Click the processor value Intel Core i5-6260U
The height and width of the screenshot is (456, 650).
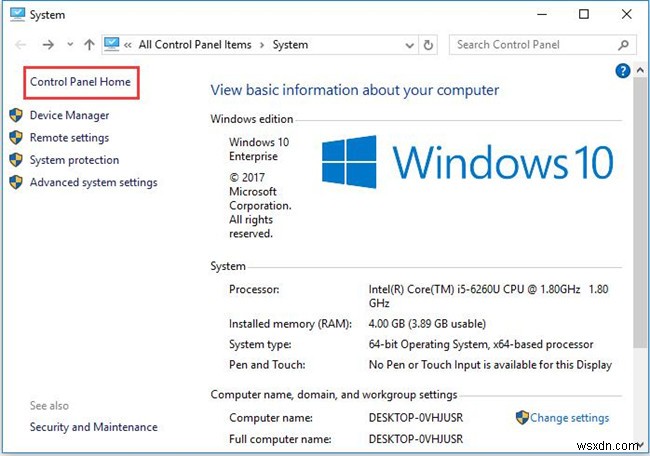pyautogui.click(x=488, y=296)
